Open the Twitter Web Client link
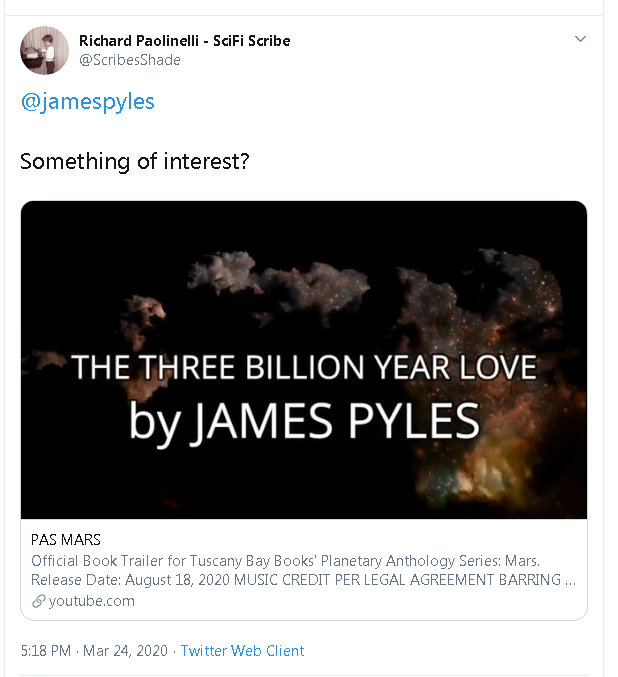This screenshot has height=677, width=618. click(x=242, y=651)
